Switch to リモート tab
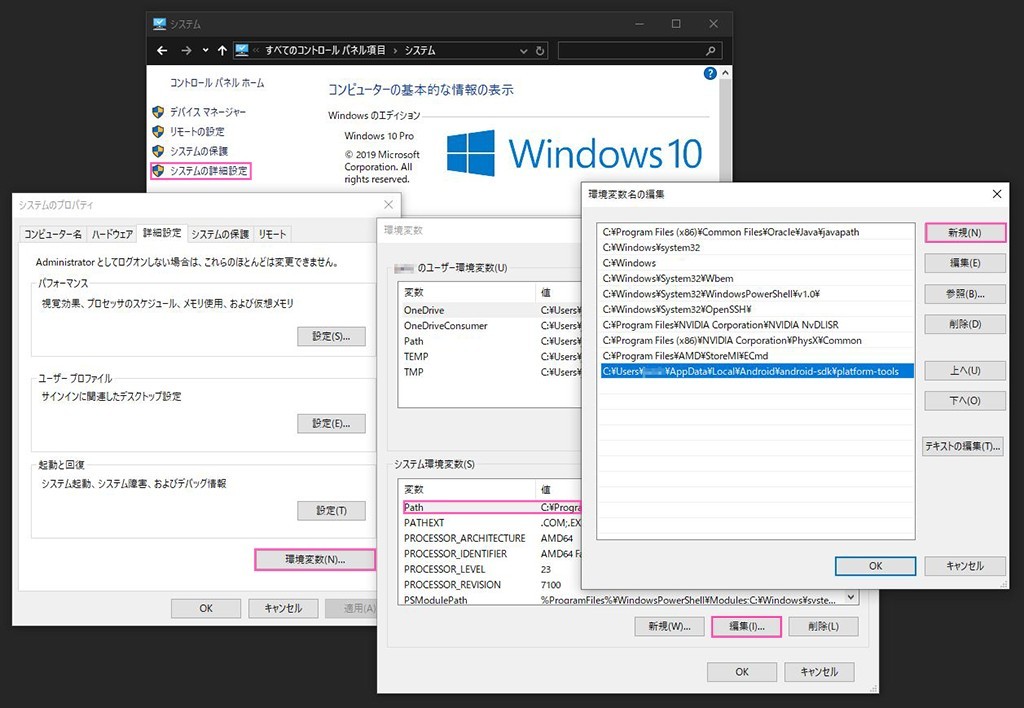The width and height of the screenshot is (1024, 708). (272, 234)
